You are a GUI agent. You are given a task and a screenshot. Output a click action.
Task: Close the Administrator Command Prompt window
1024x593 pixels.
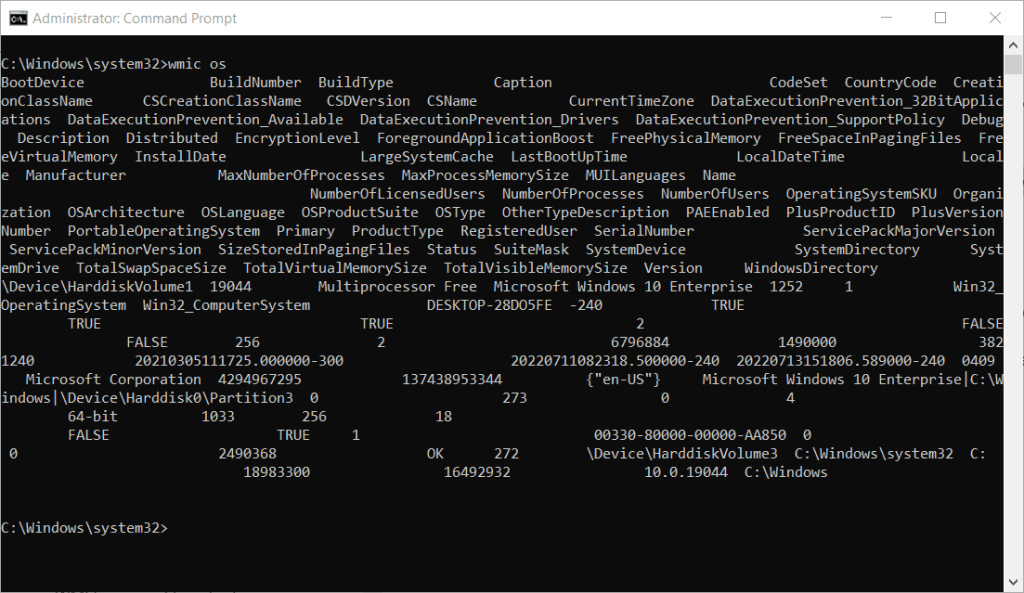[x=995, y=18]
